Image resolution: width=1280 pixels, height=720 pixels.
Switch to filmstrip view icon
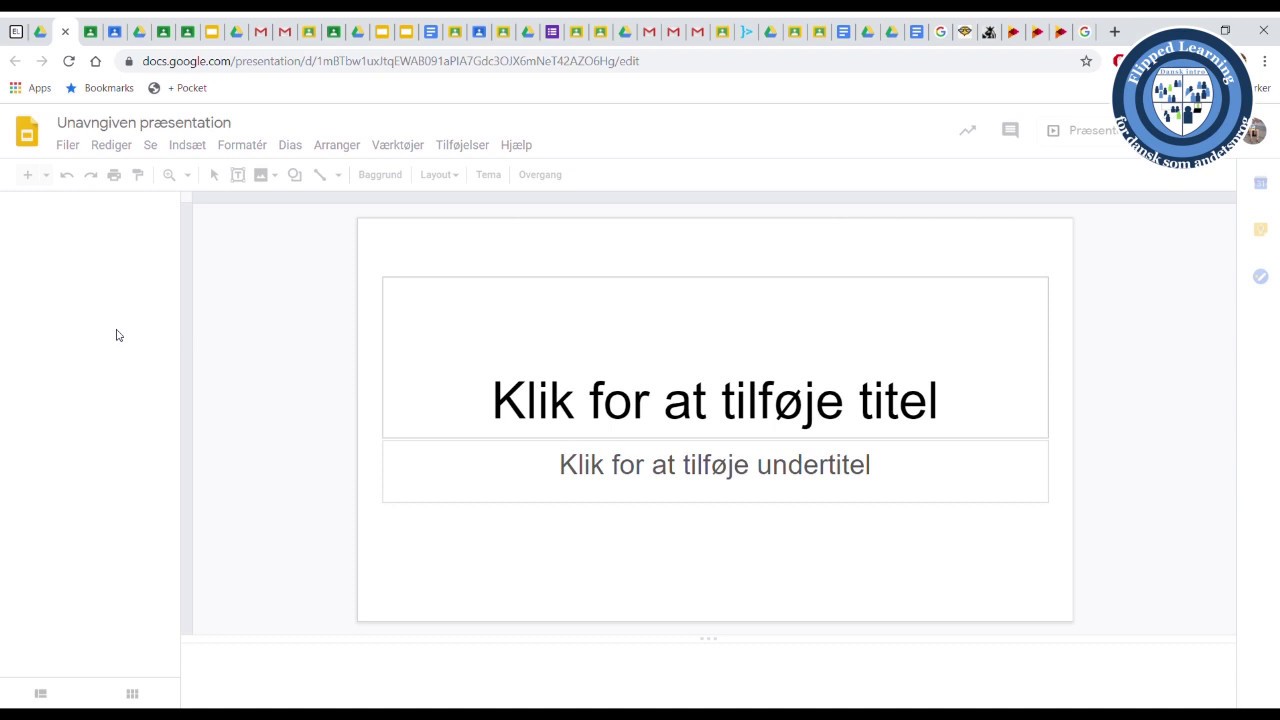(x=41, y=694)
